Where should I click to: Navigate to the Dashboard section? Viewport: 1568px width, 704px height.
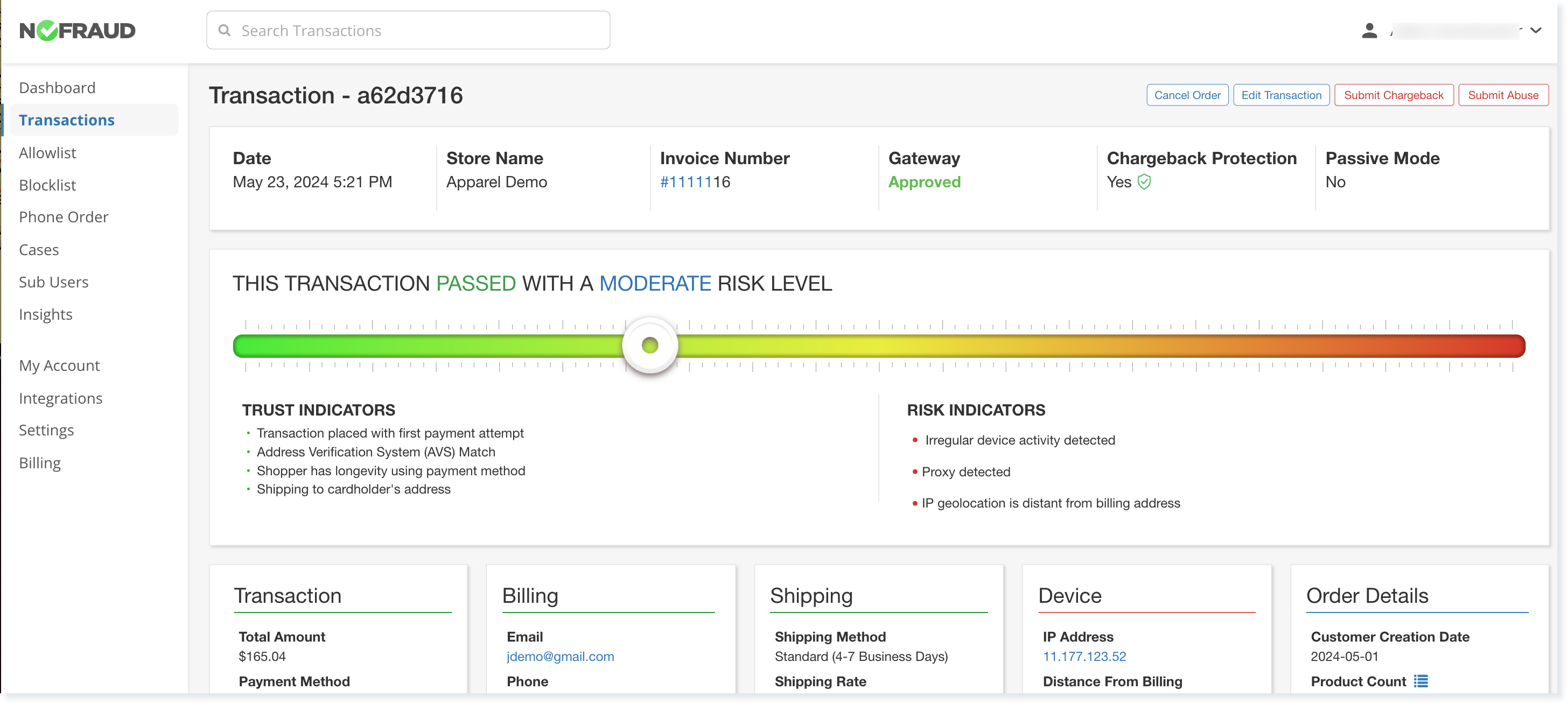pyautogui.click(x=57, y=87)
